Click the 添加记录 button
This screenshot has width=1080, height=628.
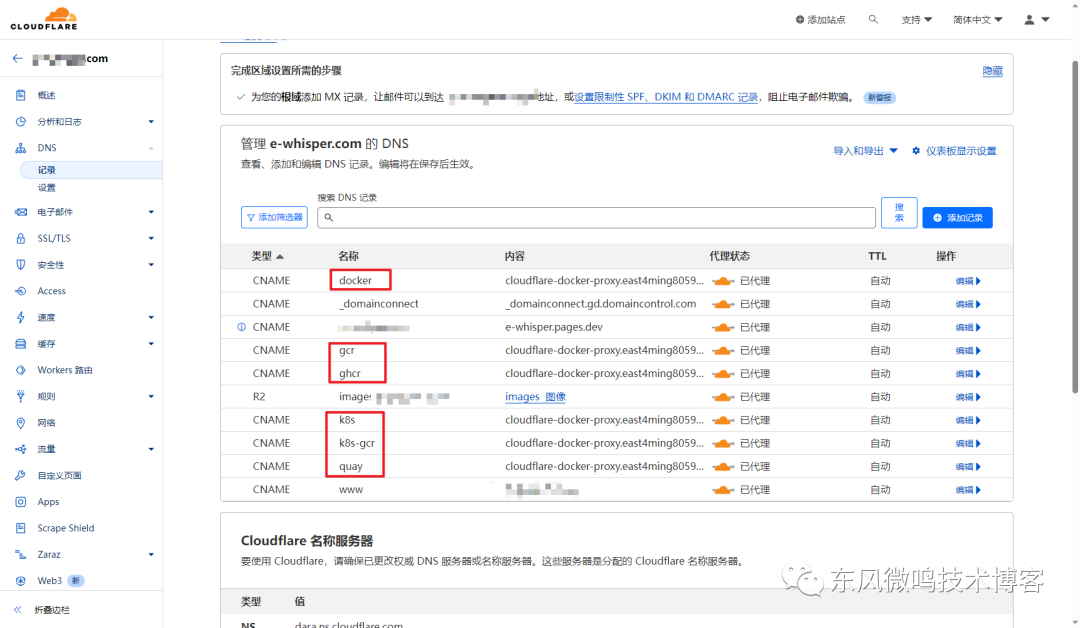point(956,218)
